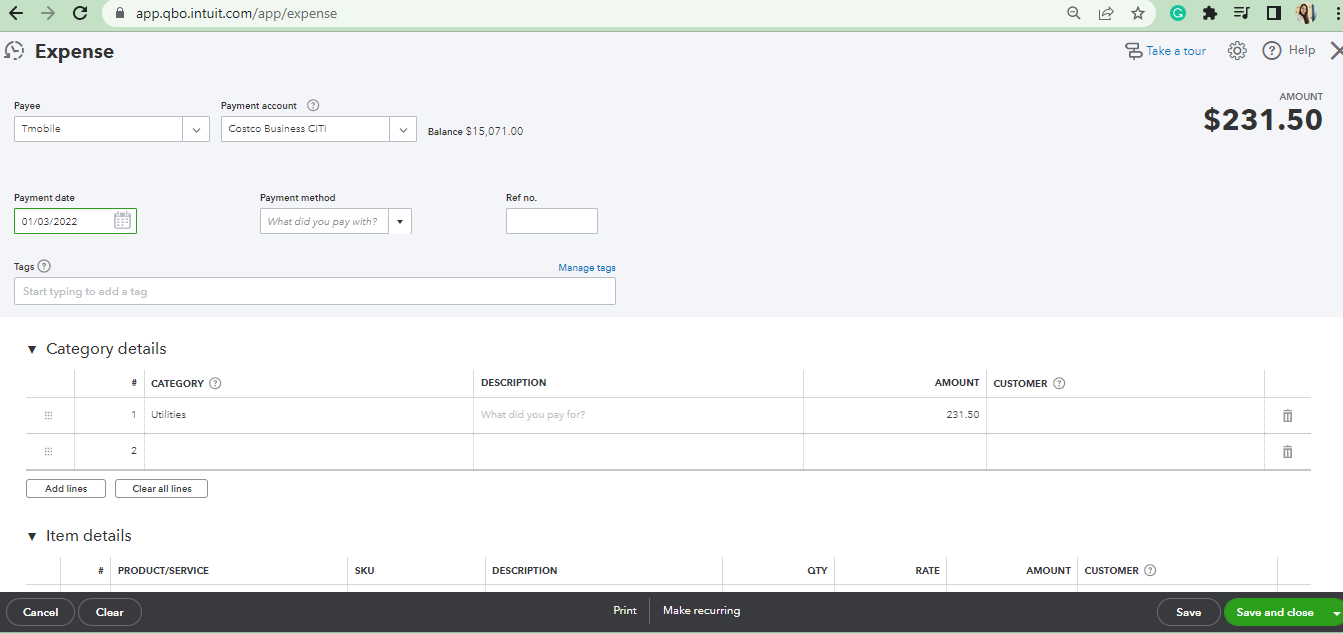
Task: Click the Utilities category cell
Action: point(309,415)
